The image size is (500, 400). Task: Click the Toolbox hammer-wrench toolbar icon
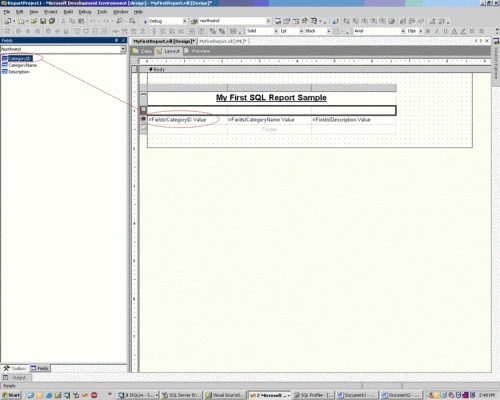click(305, 21)
